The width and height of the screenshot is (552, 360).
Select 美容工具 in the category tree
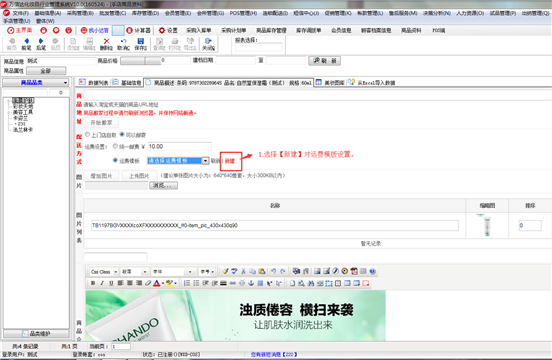23,112
